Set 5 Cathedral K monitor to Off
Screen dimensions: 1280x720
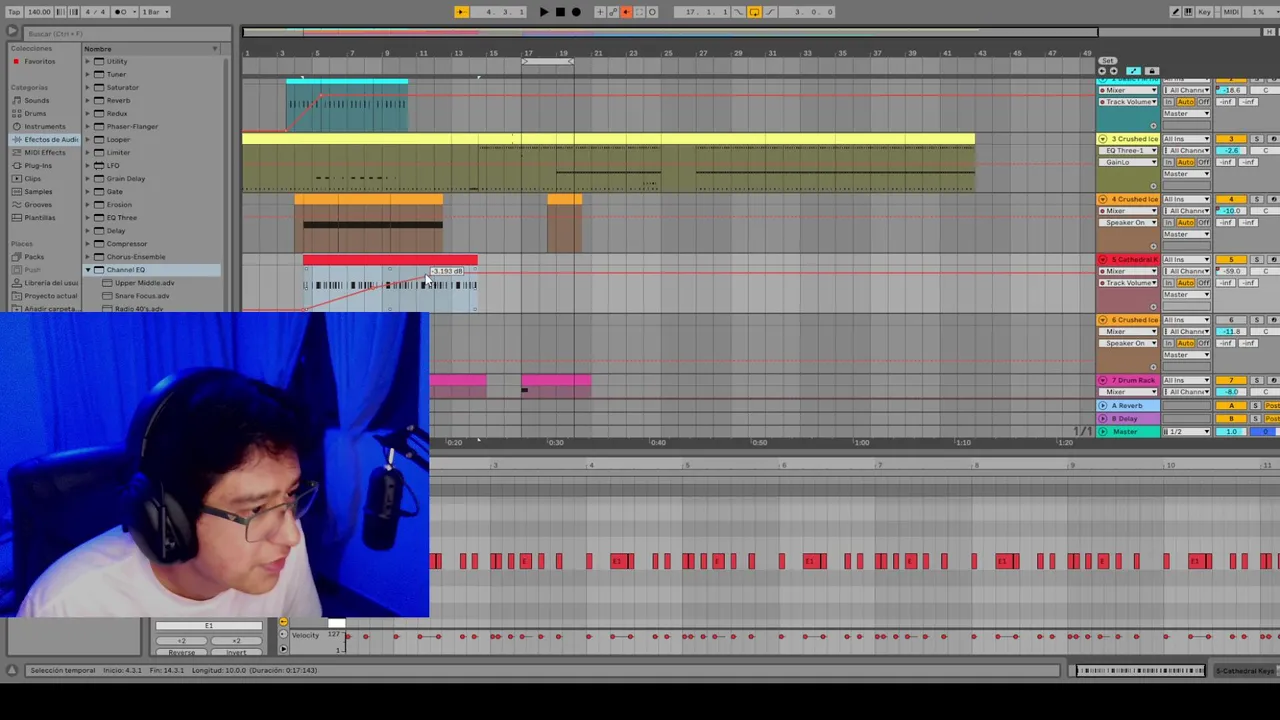coord(1204,283)
